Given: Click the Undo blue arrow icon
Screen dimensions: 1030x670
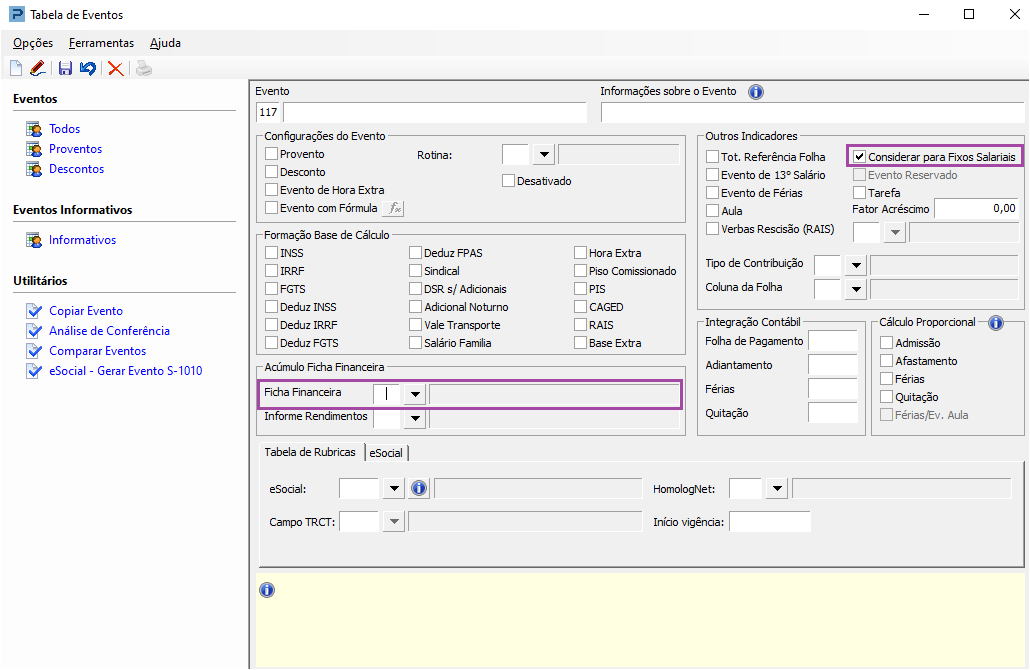Looking at the screenshot, I should [x=88, y=69].
